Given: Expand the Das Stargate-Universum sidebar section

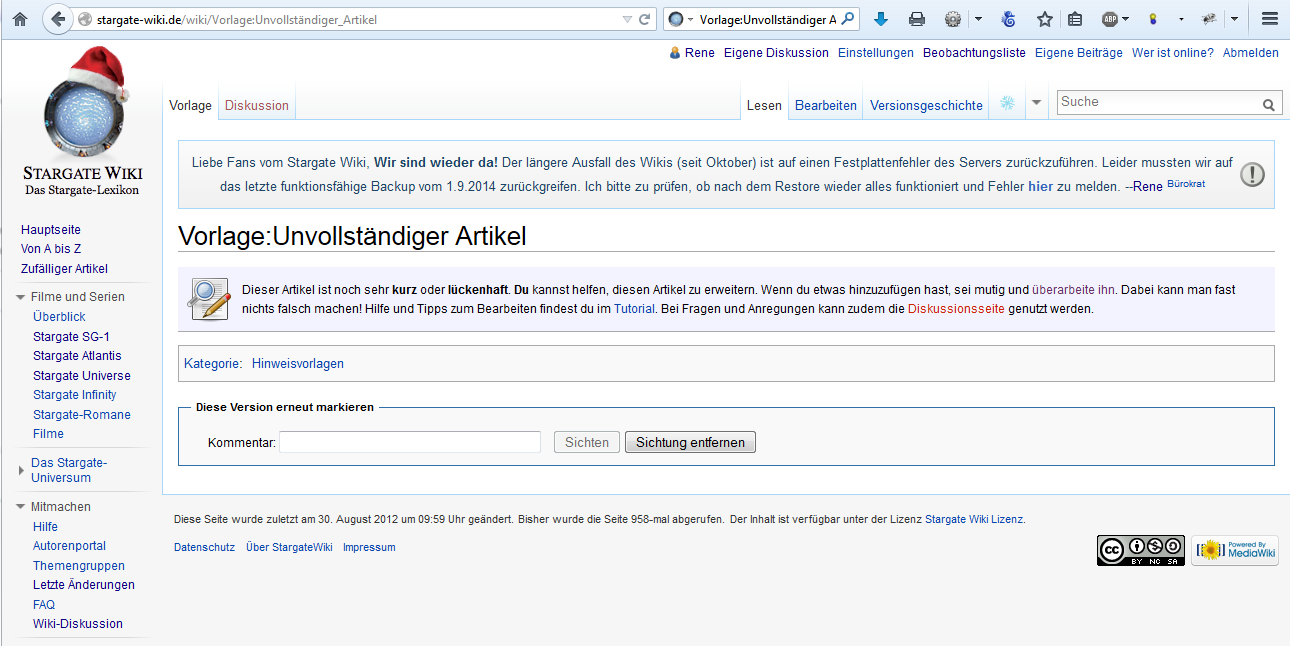Looking at the screenshot, I should tap(22, 470).
